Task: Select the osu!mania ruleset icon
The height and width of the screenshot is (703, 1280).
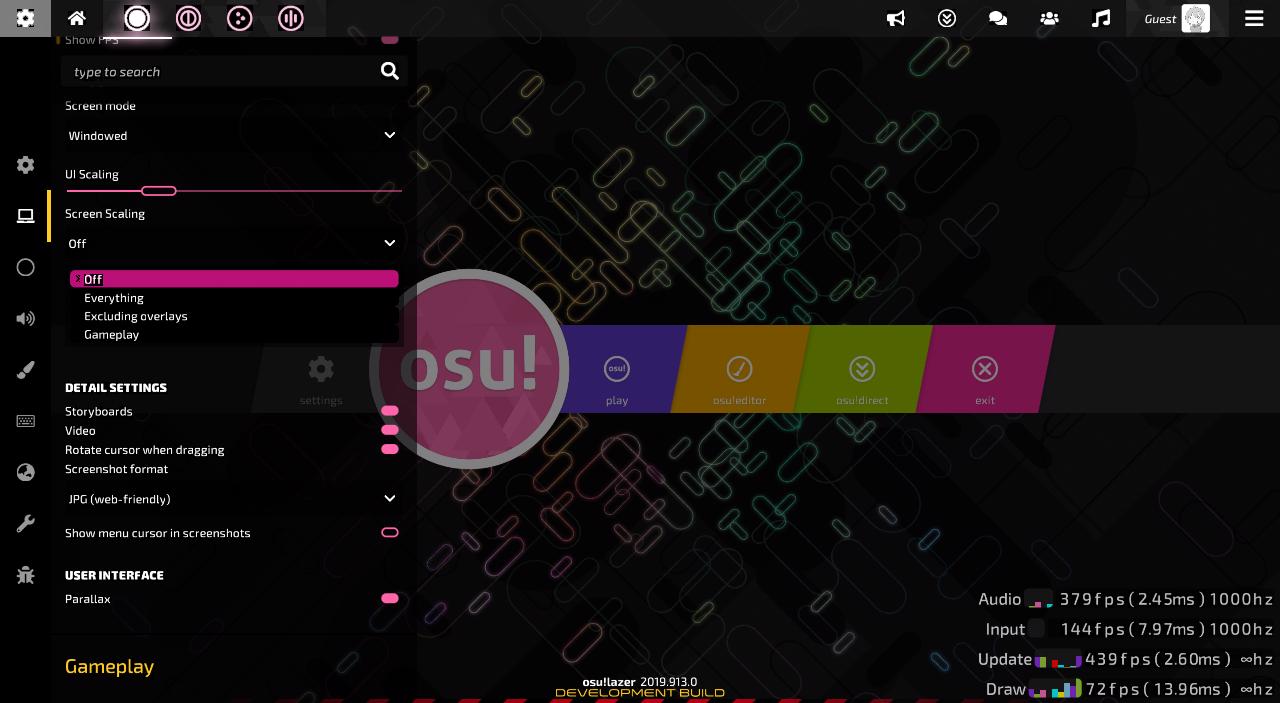Action: [290, 18]
